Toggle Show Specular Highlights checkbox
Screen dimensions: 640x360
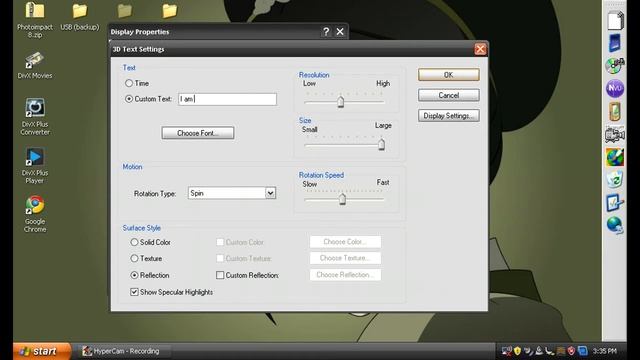point(134,292)
